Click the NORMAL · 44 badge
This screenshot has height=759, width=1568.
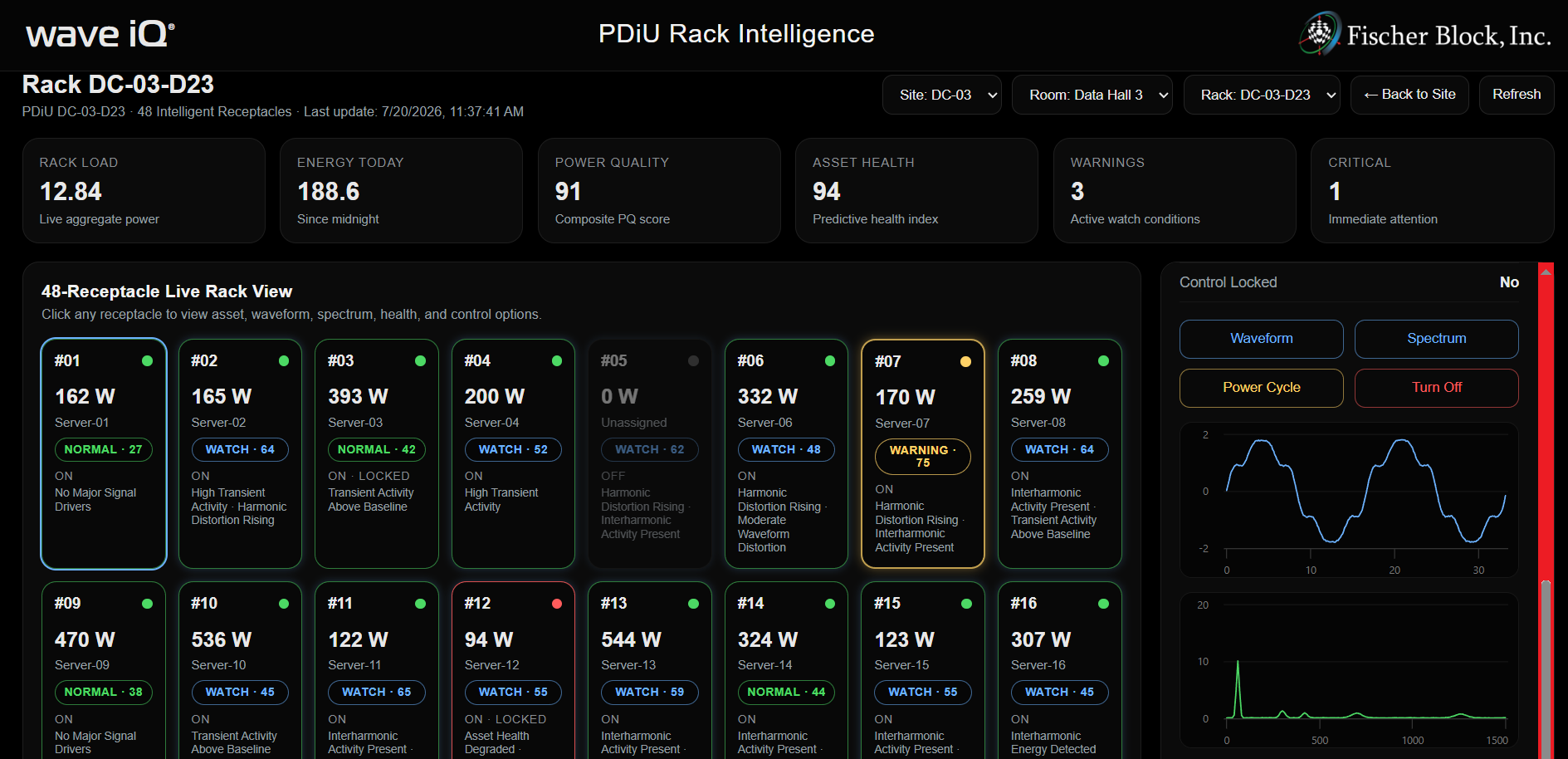(786, 692)
